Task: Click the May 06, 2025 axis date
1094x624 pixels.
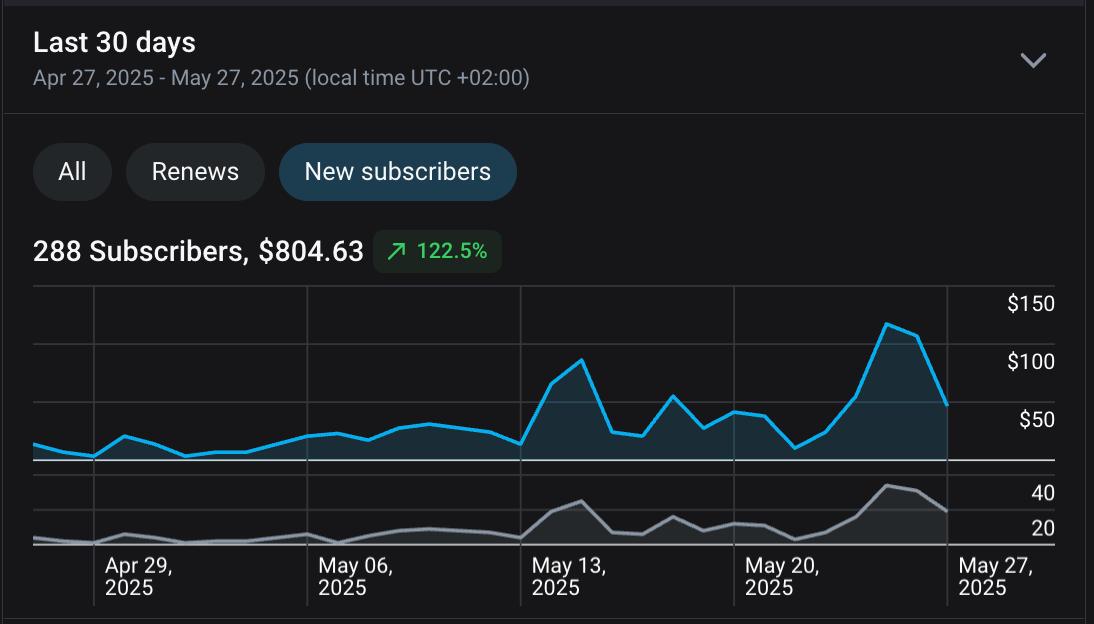Action: (x=355, y=577)
